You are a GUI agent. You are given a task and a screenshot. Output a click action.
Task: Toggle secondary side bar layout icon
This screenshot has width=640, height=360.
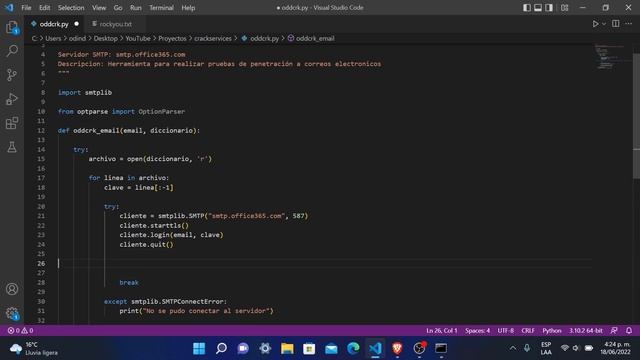549,7
